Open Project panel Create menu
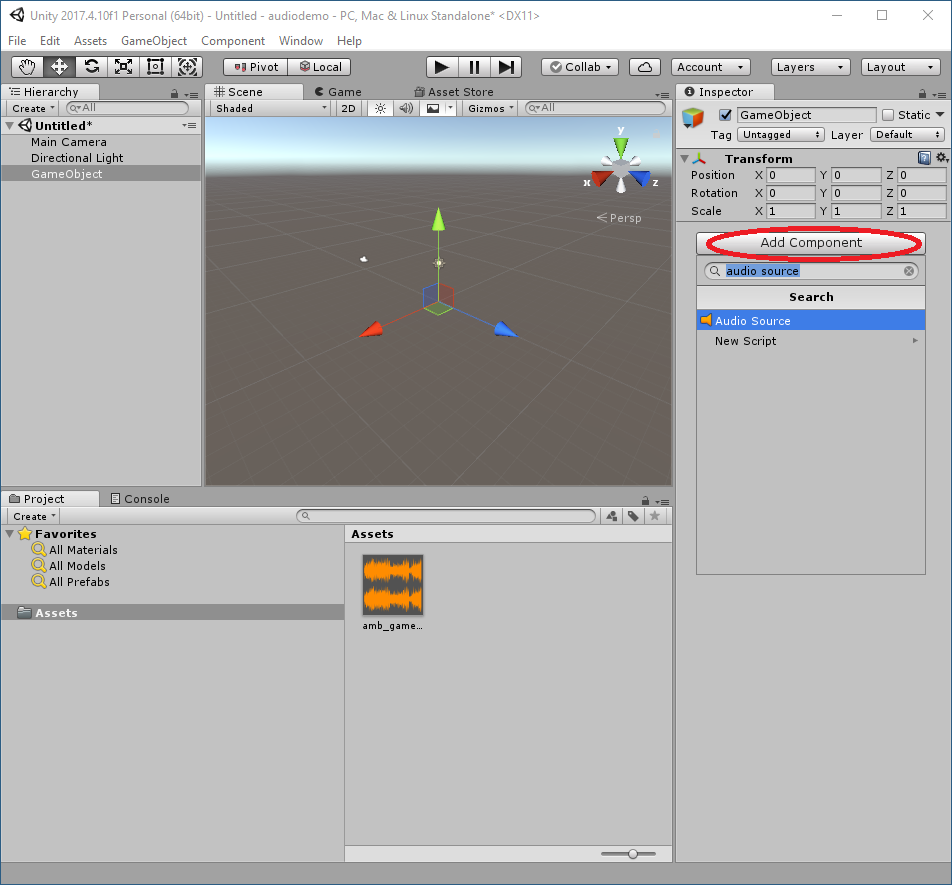The image size is (952, 885). 35,517
